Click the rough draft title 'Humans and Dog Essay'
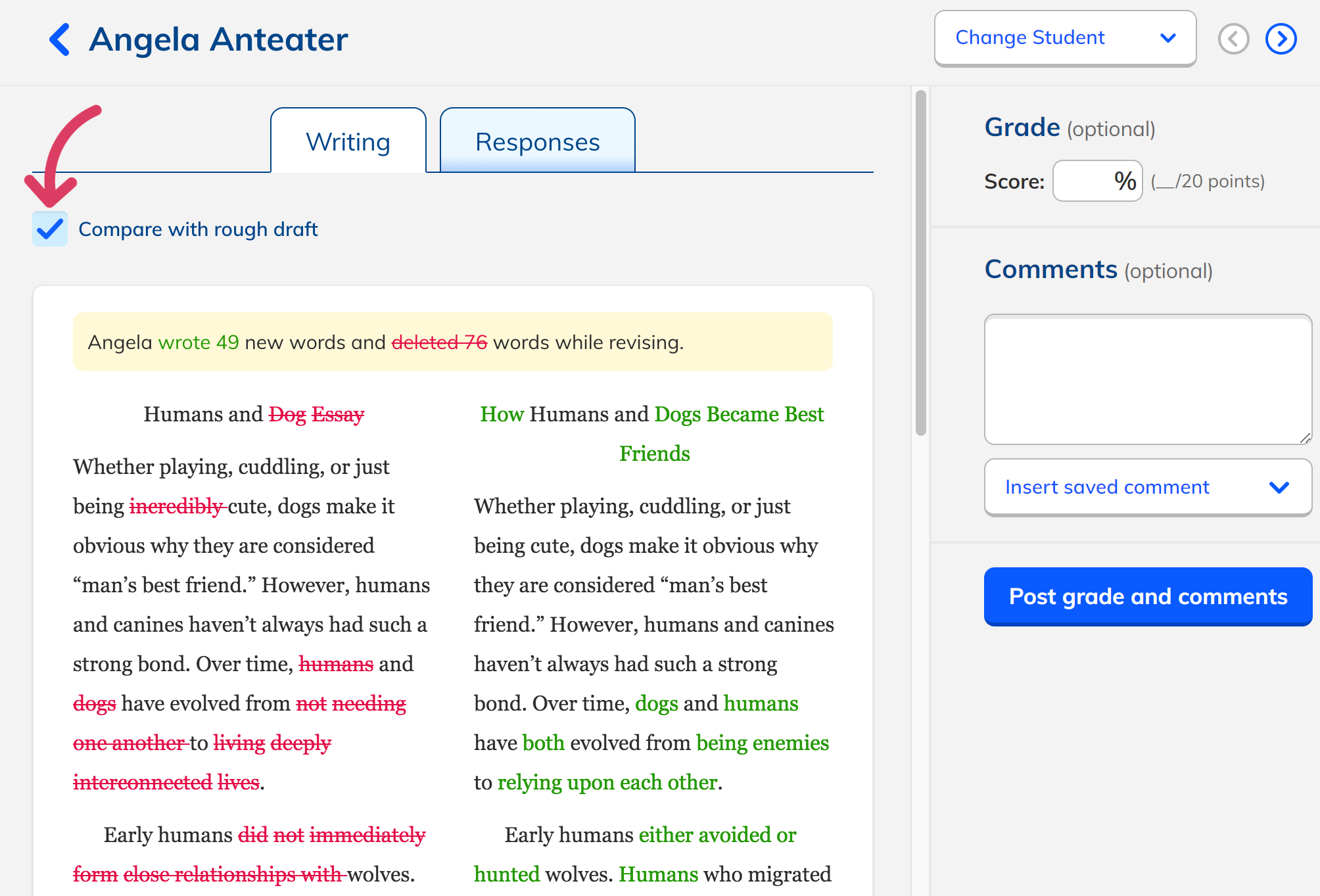 click(x=254, y=414)
